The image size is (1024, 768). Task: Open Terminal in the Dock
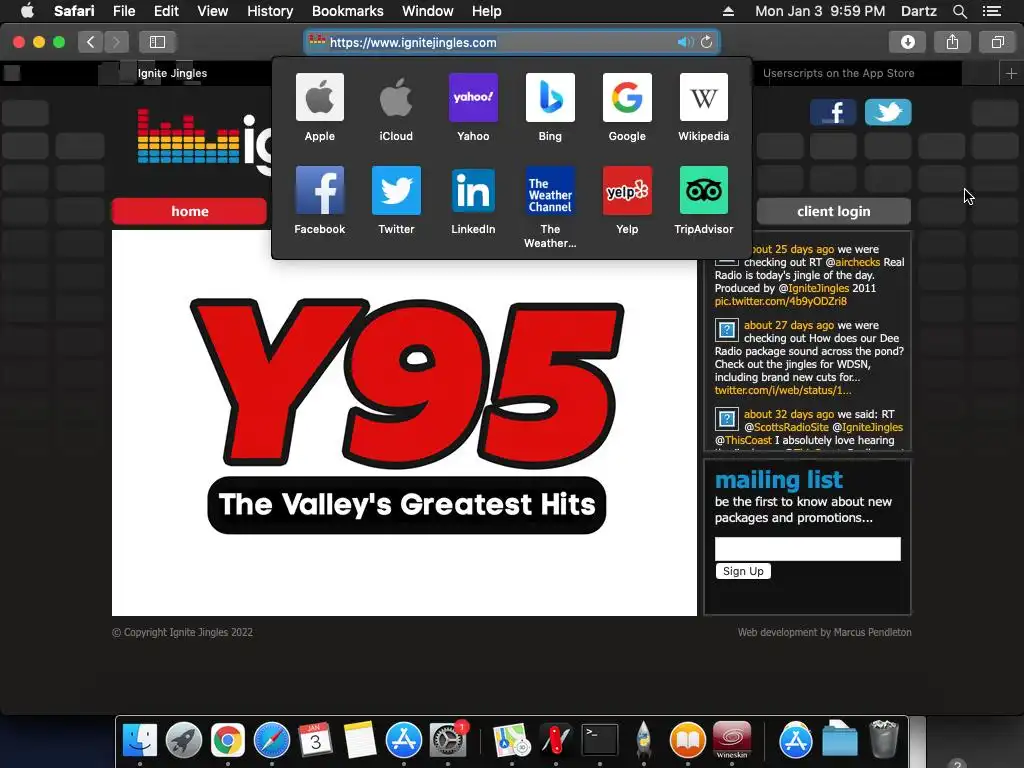(x=600, y=740)
